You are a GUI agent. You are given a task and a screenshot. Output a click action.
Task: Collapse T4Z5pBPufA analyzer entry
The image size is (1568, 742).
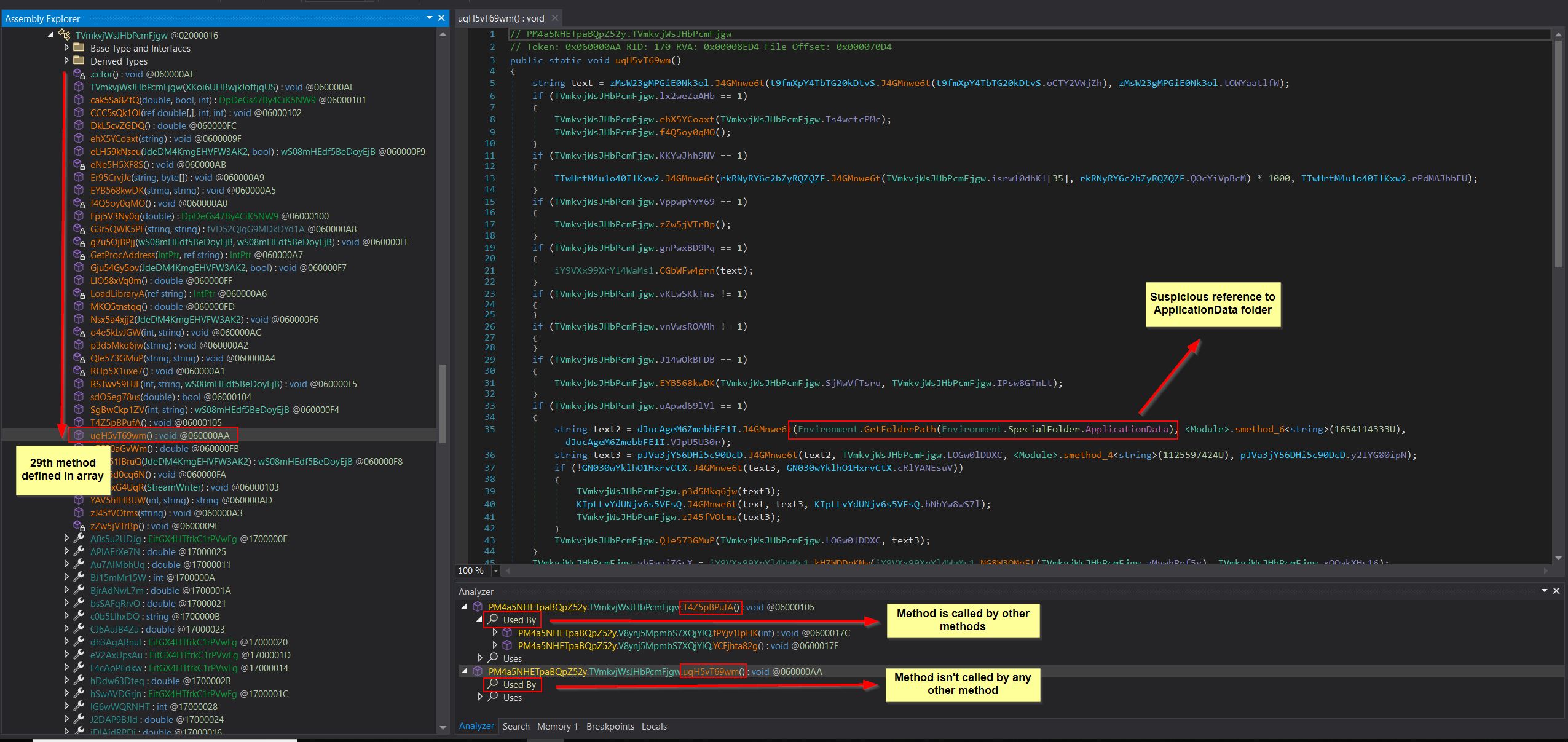(x=465, y=607)
